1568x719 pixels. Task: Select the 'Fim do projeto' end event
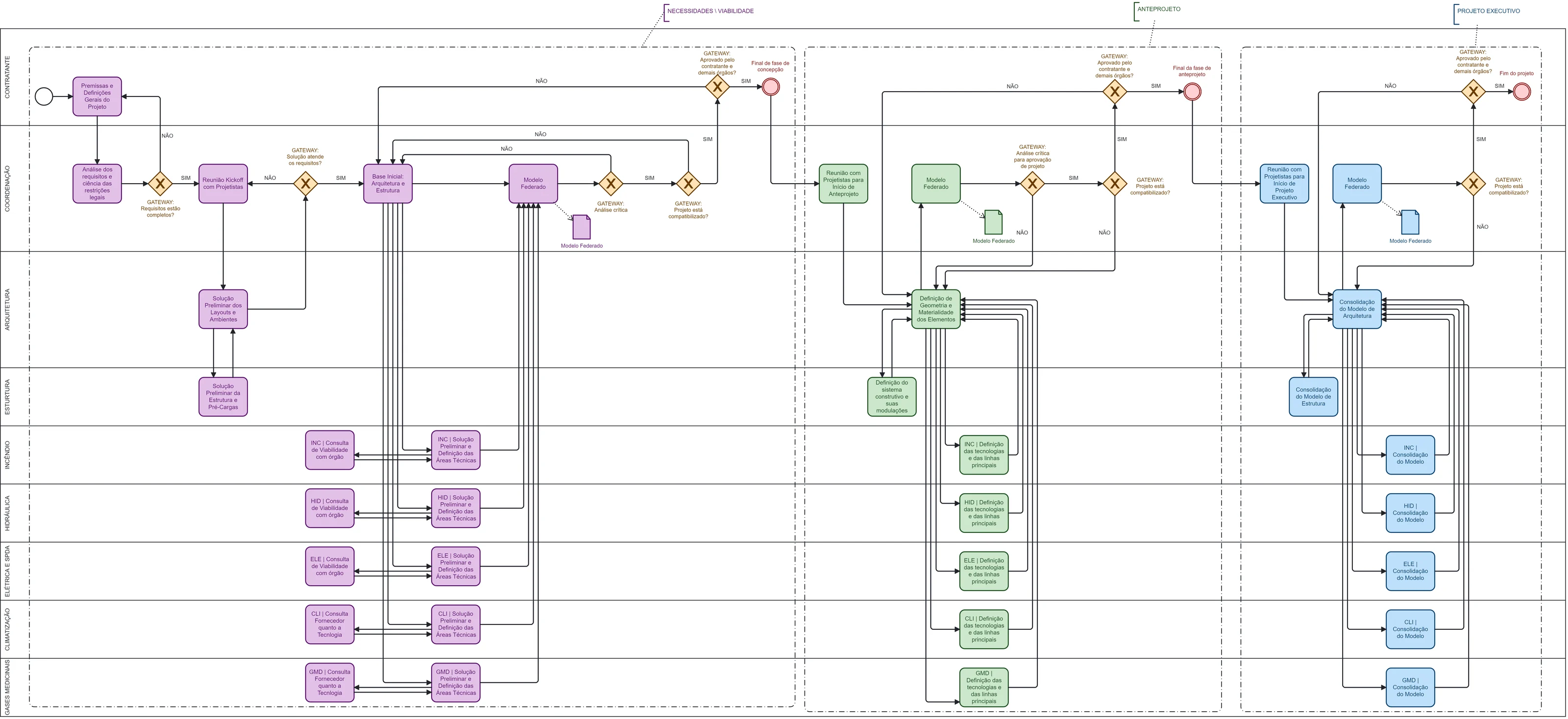point(1522,92)
